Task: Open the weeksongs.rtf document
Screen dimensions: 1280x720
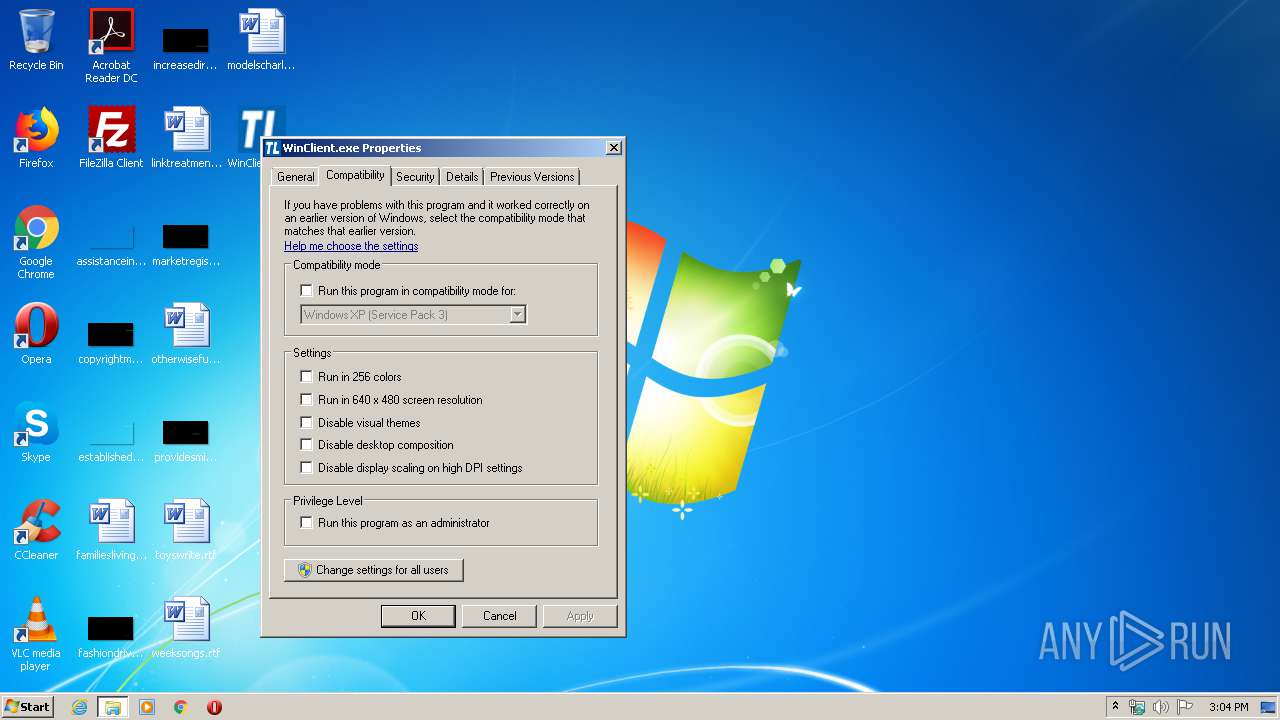Action: click(x=186, y=628)
